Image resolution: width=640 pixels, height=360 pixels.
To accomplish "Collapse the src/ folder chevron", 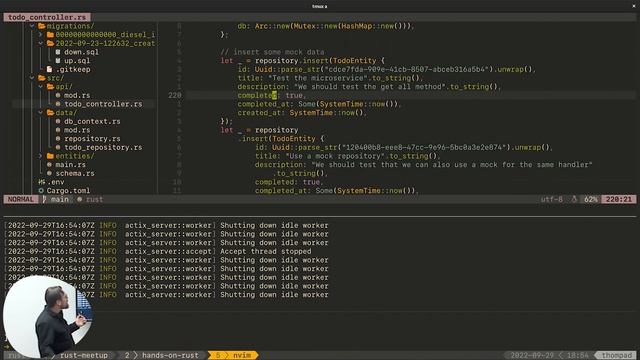I will 32,78.
